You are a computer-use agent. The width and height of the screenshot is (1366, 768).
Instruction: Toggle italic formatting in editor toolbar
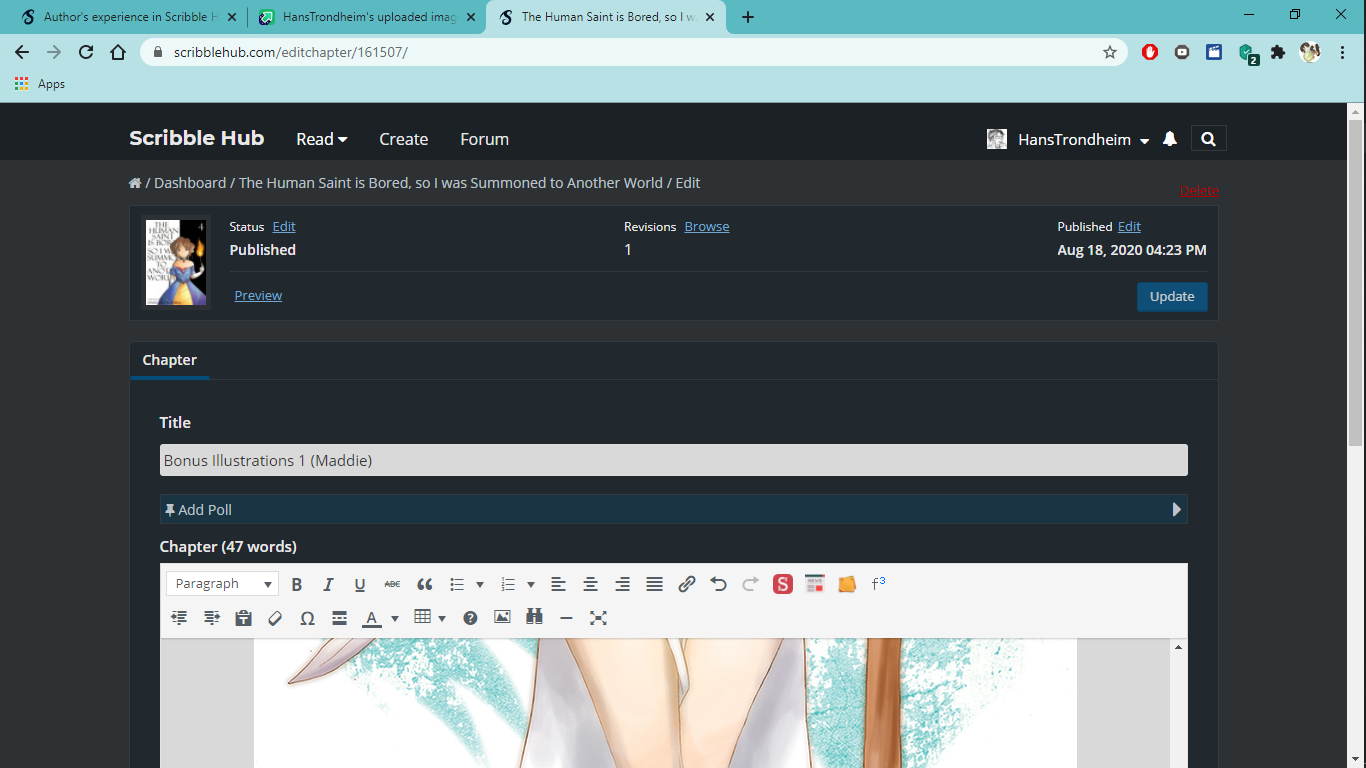[328, 584]
